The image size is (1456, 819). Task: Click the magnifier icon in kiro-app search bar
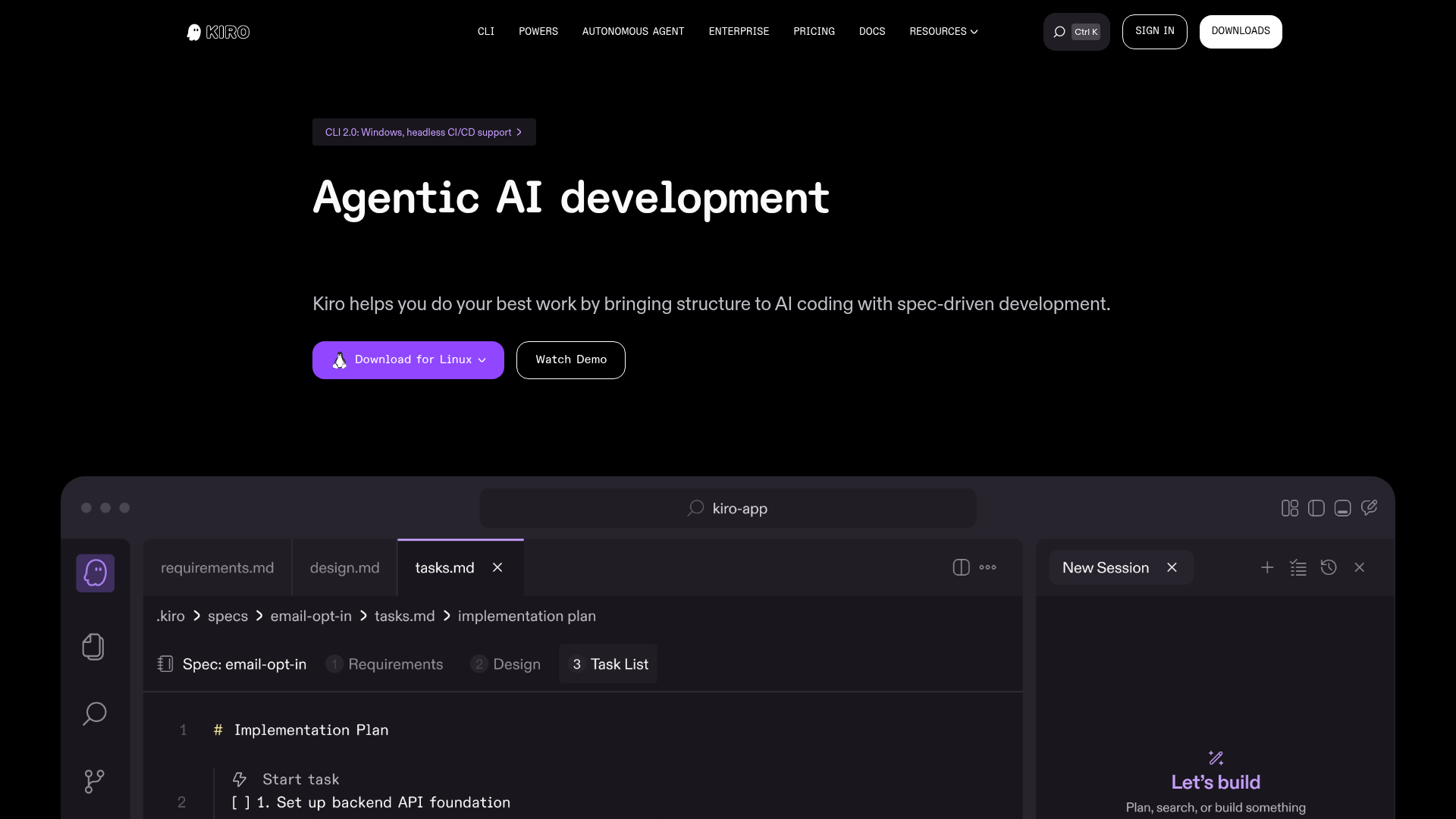695,508
